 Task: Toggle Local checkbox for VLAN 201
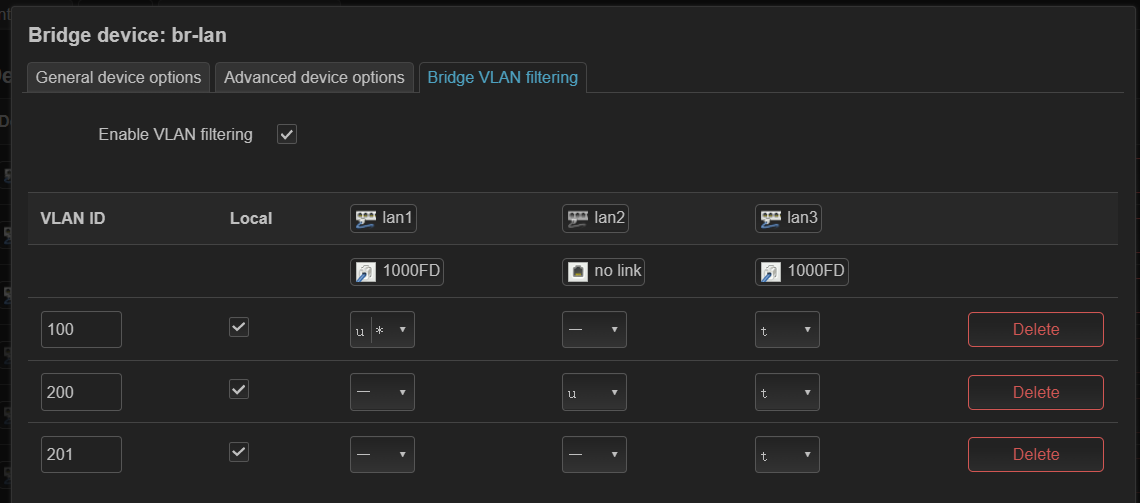click(239, 453)
